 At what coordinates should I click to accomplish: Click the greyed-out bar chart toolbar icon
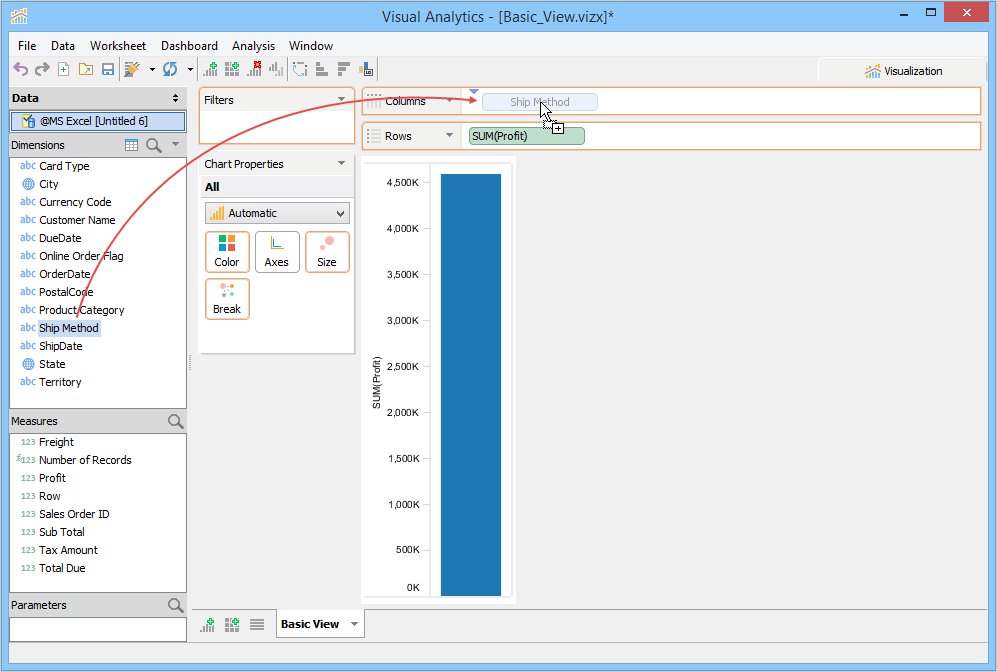276,69
